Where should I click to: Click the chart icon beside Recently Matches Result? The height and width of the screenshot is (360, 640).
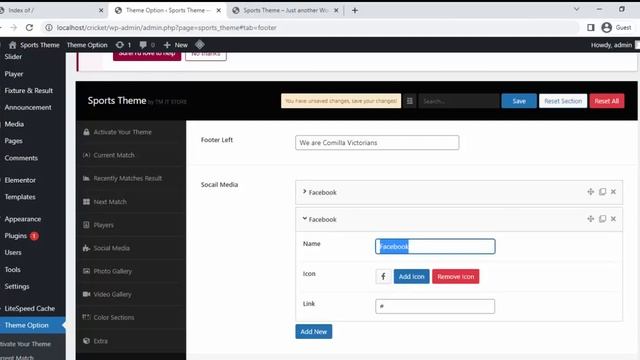click(x=86, y=178)
